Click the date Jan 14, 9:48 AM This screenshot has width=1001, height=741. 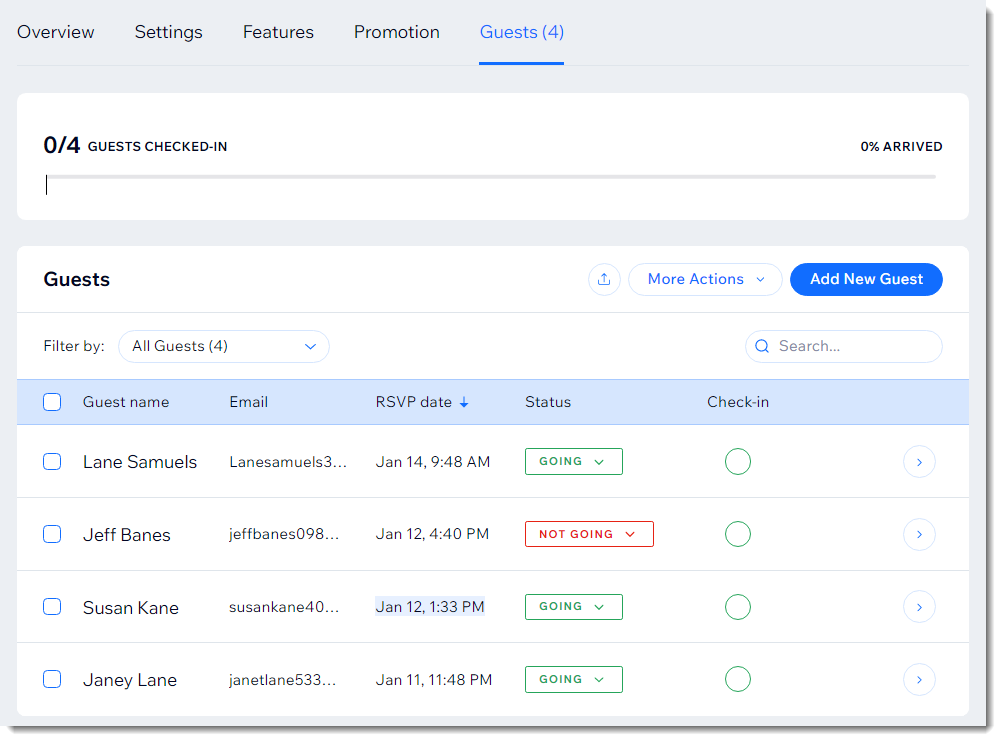pos(433,462)
